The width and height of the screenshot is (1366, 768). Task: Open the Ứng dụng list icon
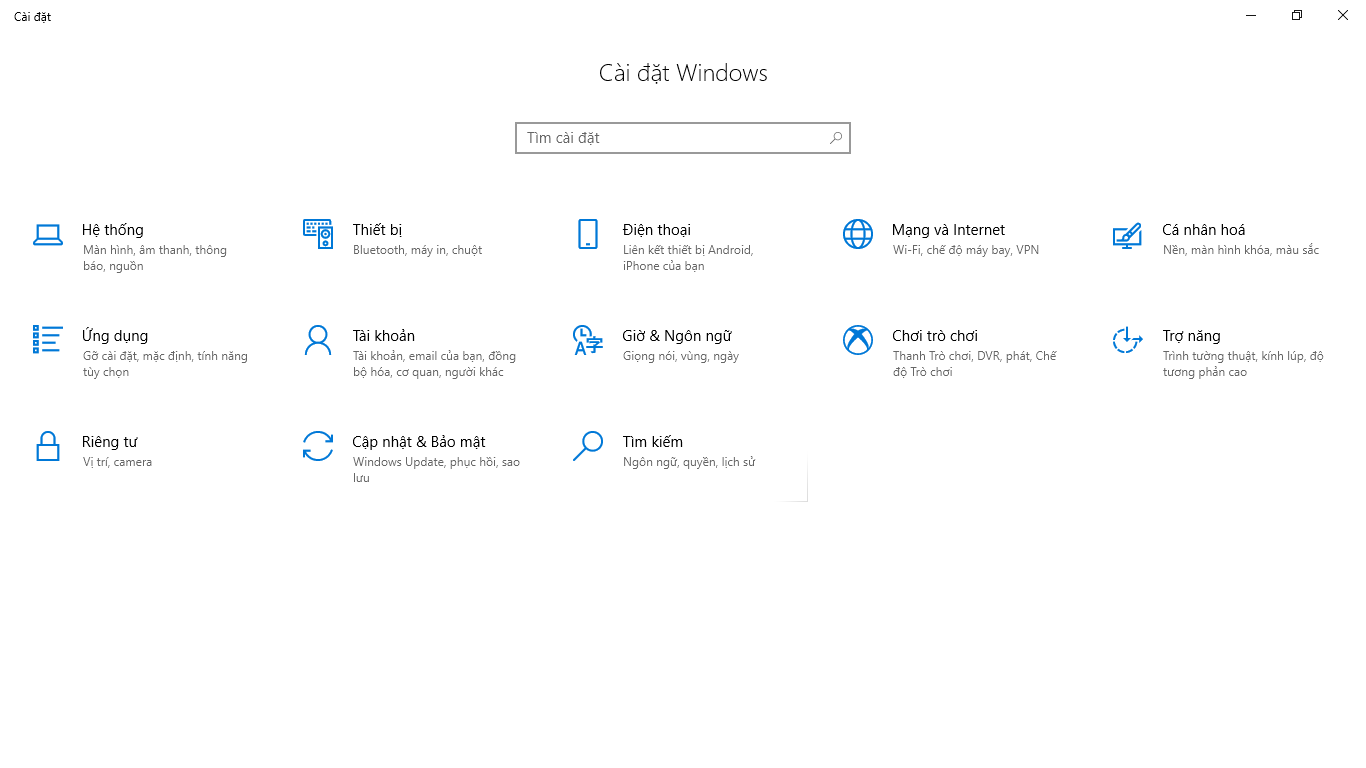point(48,339)
